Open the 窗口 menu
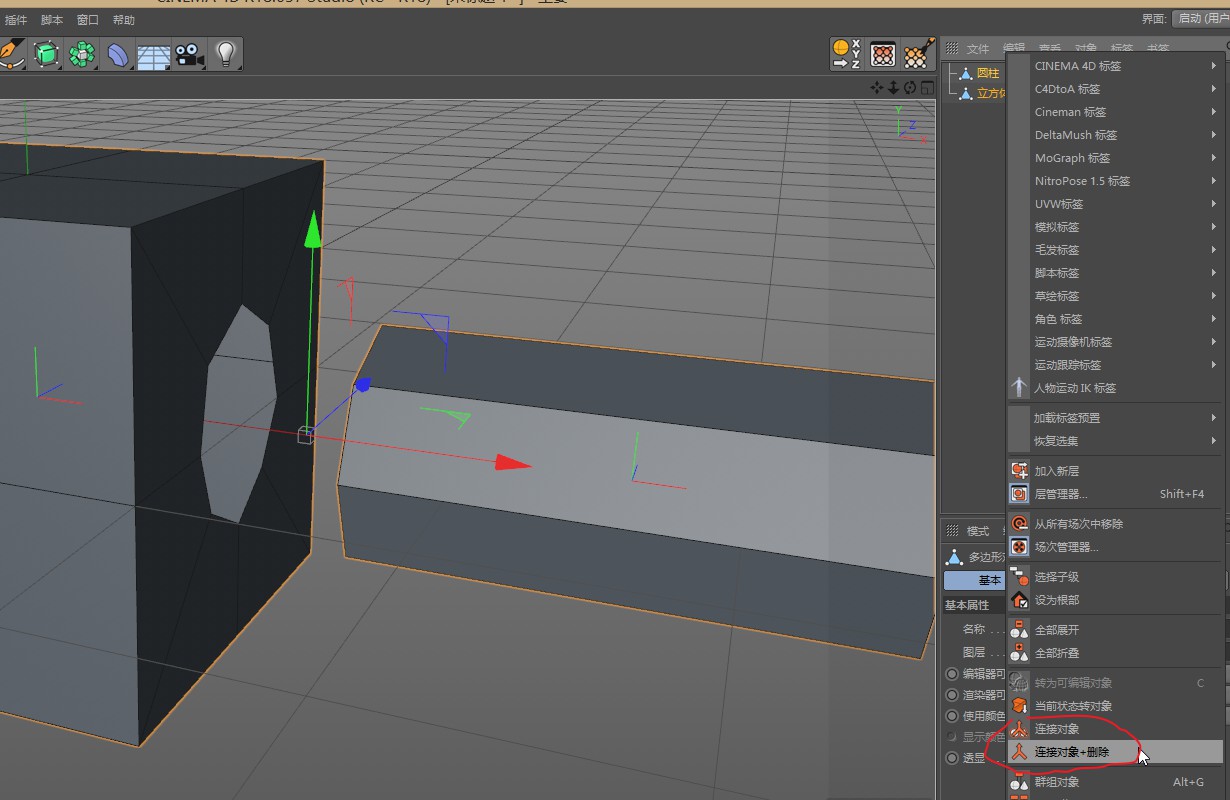This screenshot has width=1230, height=800. (88, 20)
